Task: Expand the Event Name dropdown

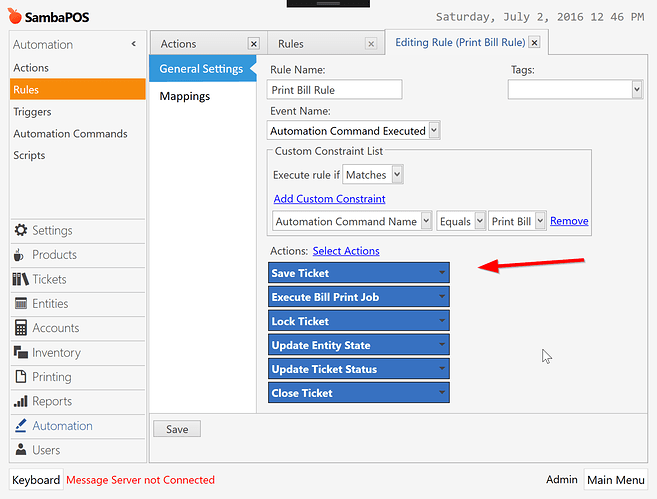Action: coord(435,130)
